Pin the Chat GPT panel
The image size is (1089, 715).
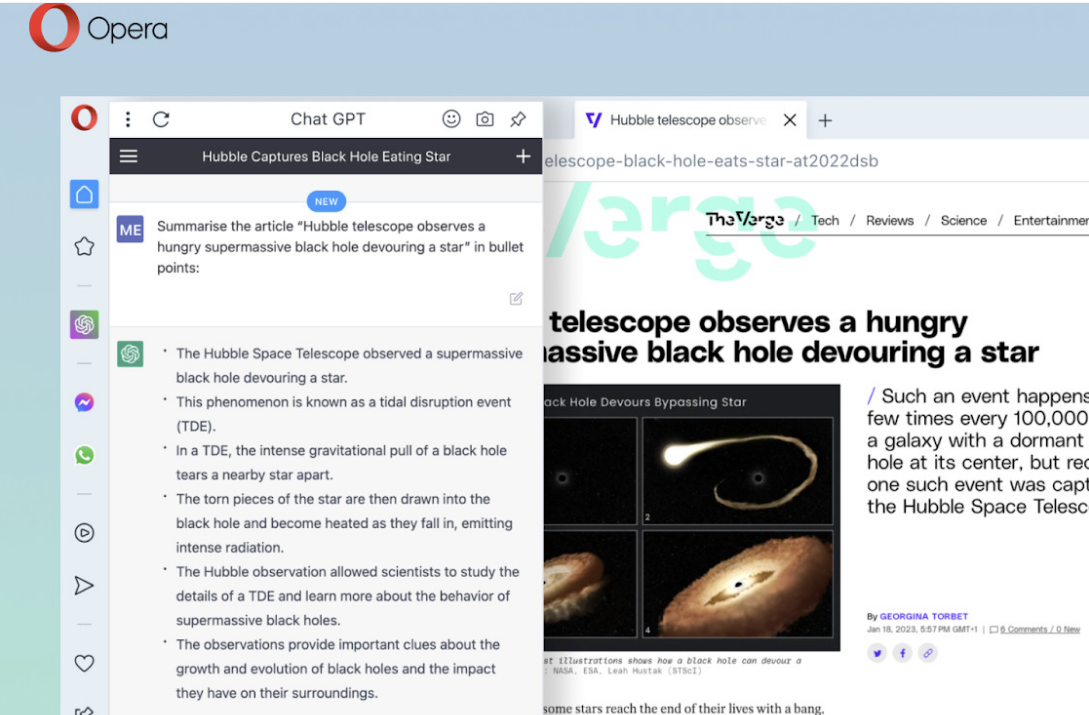[x=517, y=119]
